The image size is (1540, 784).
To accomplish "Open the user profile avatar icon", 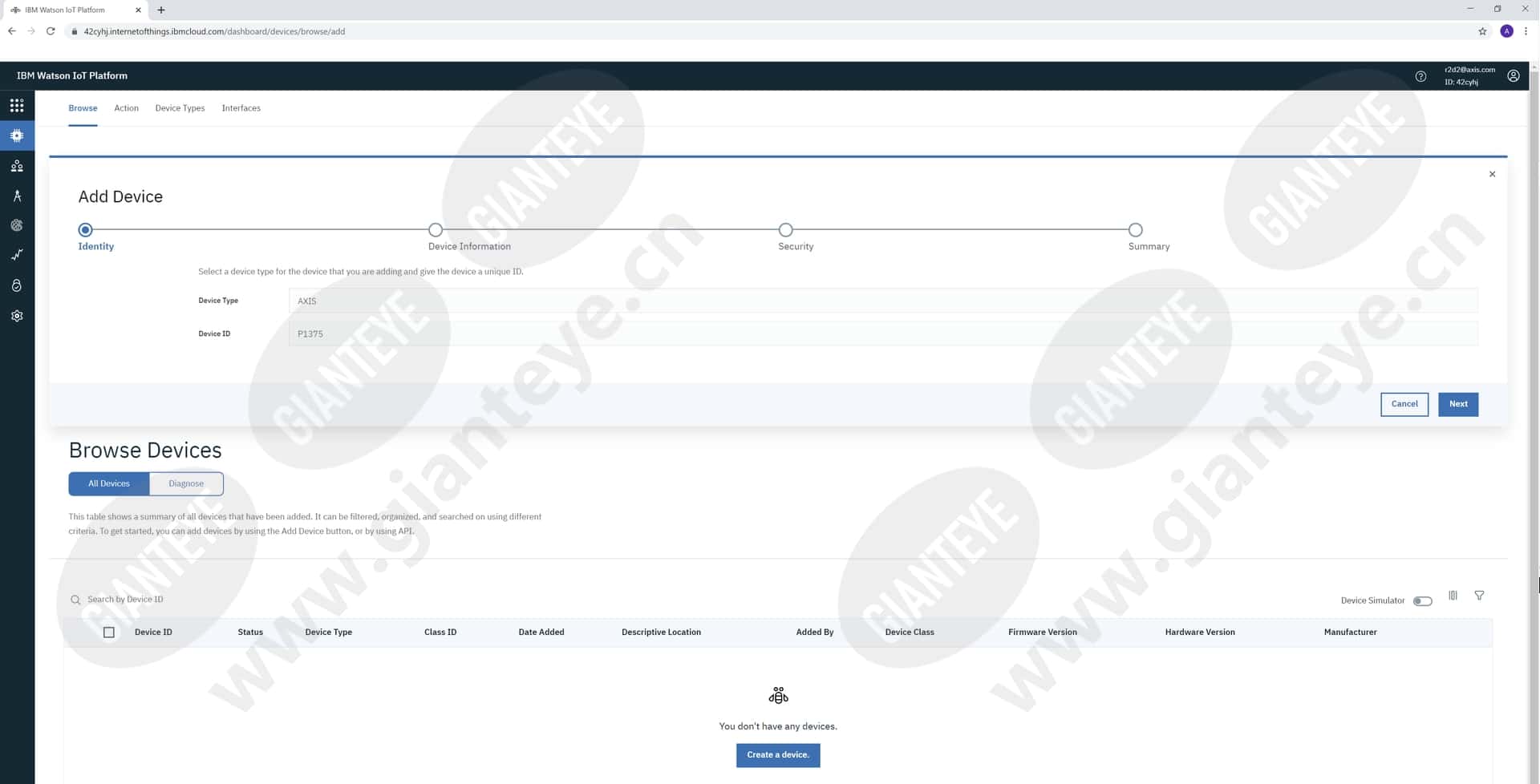I will (1513, 76).
